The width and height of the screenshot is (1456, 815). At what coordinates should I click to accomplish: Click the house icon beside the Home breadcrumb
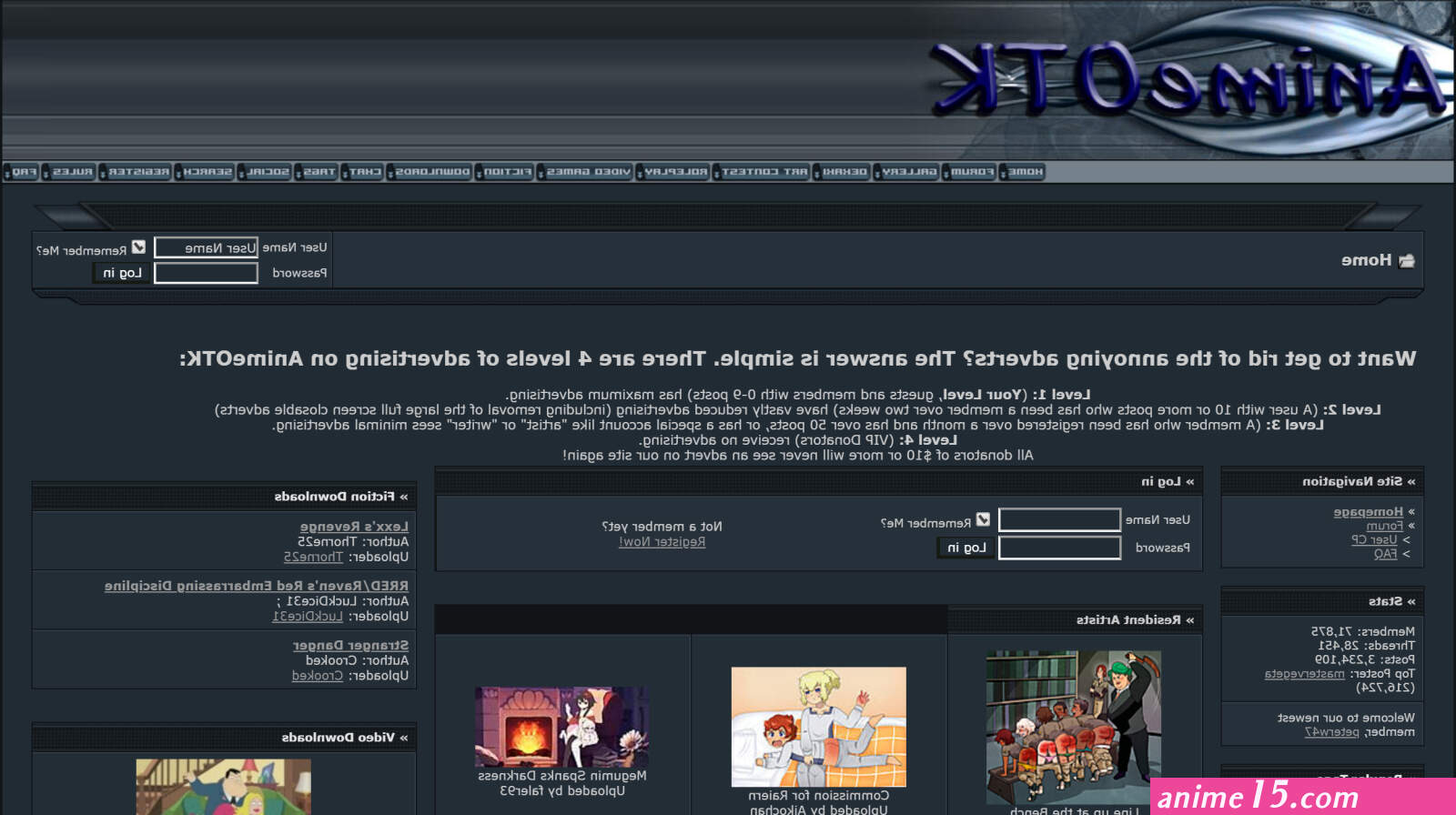(x=1407, y=261)
